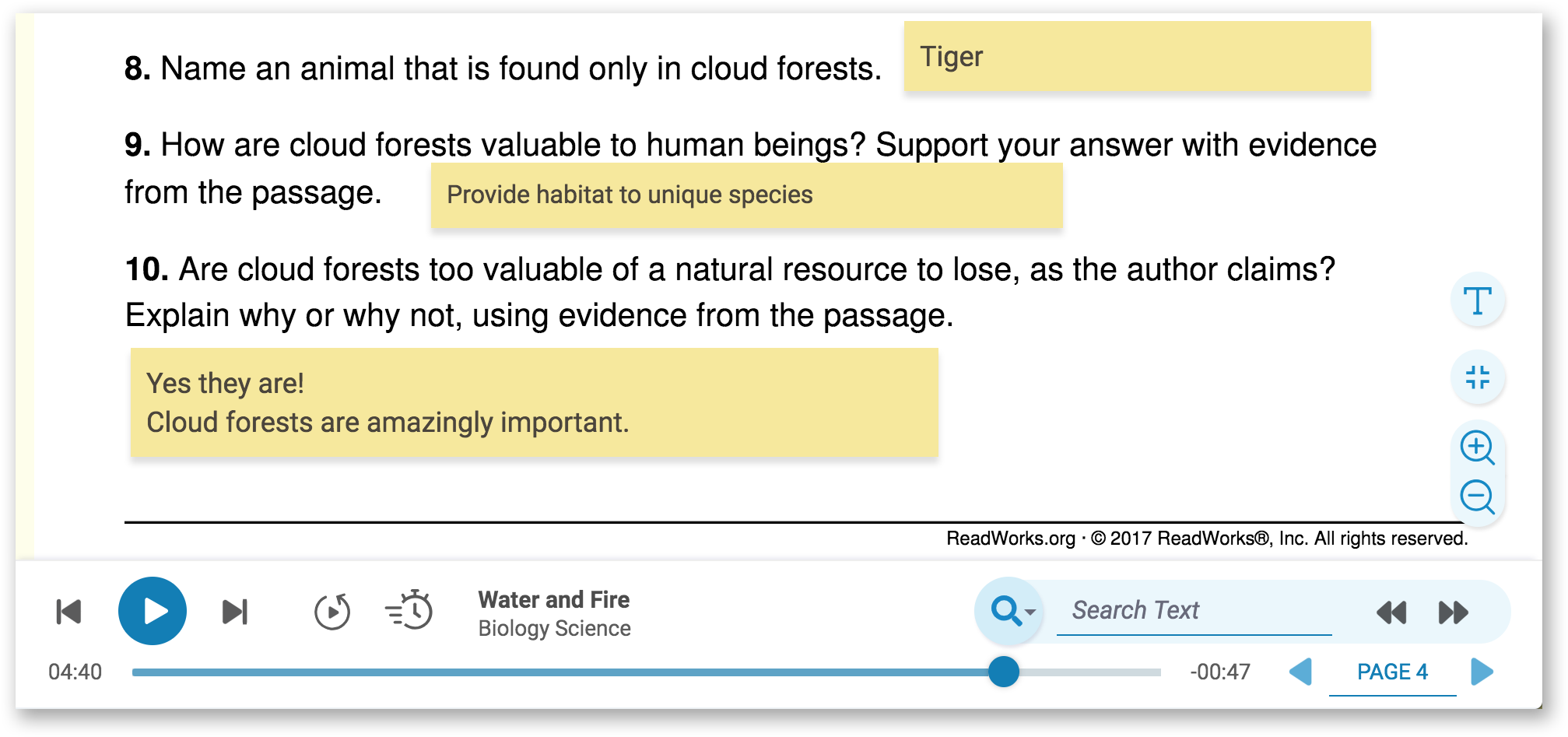Skip to previous audio track
1568x737 pixels.
[69, 612]
